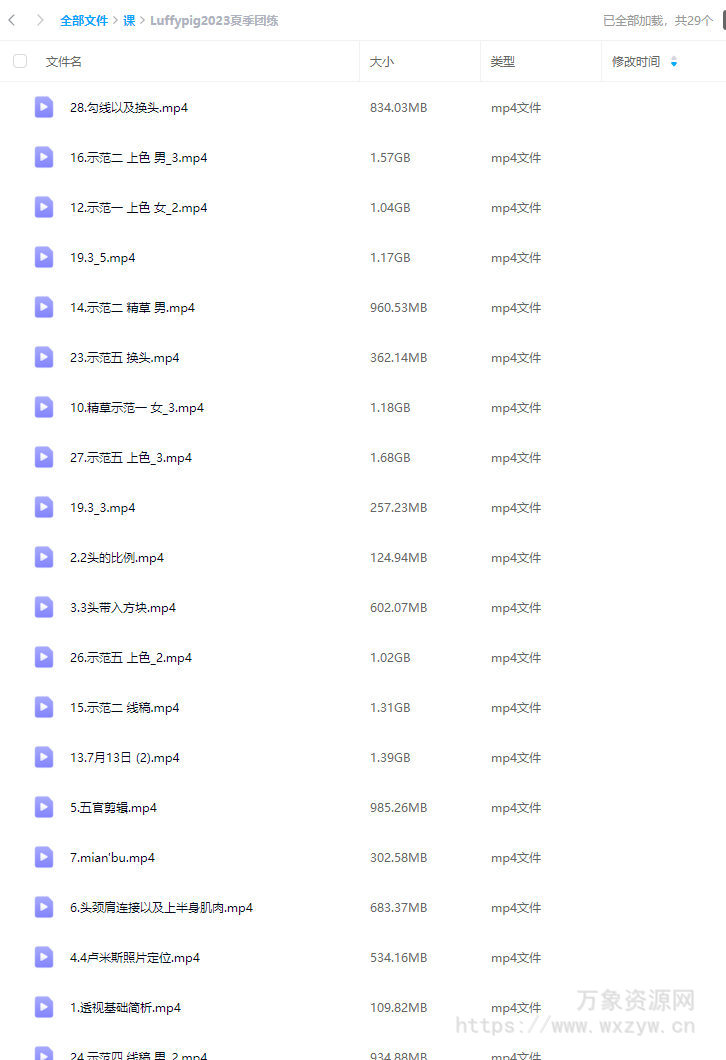Click the file icon for 23.示范五 换头.mp4
Screen dimensions: 726x1060
pos(44,357)
